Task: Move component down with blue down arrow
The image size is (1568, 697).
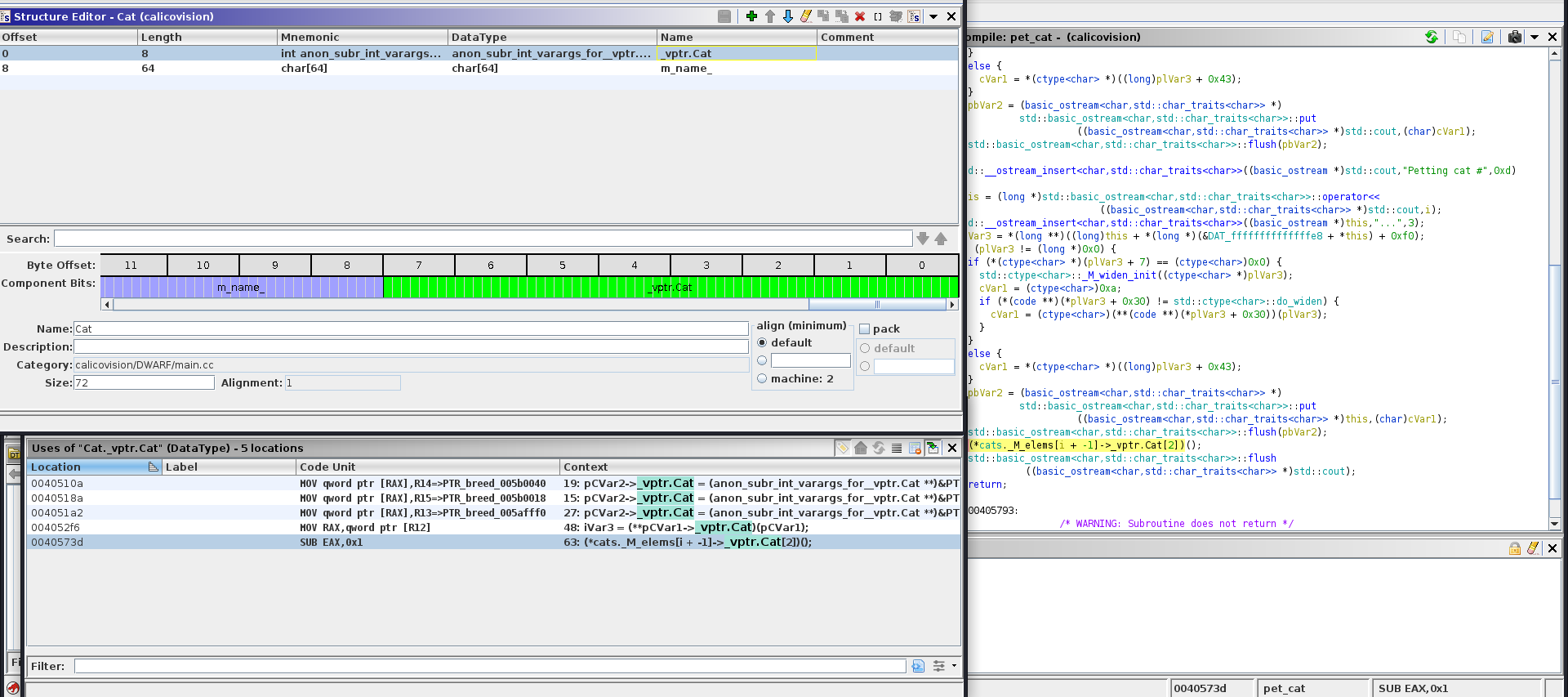Action: point(788,16)
